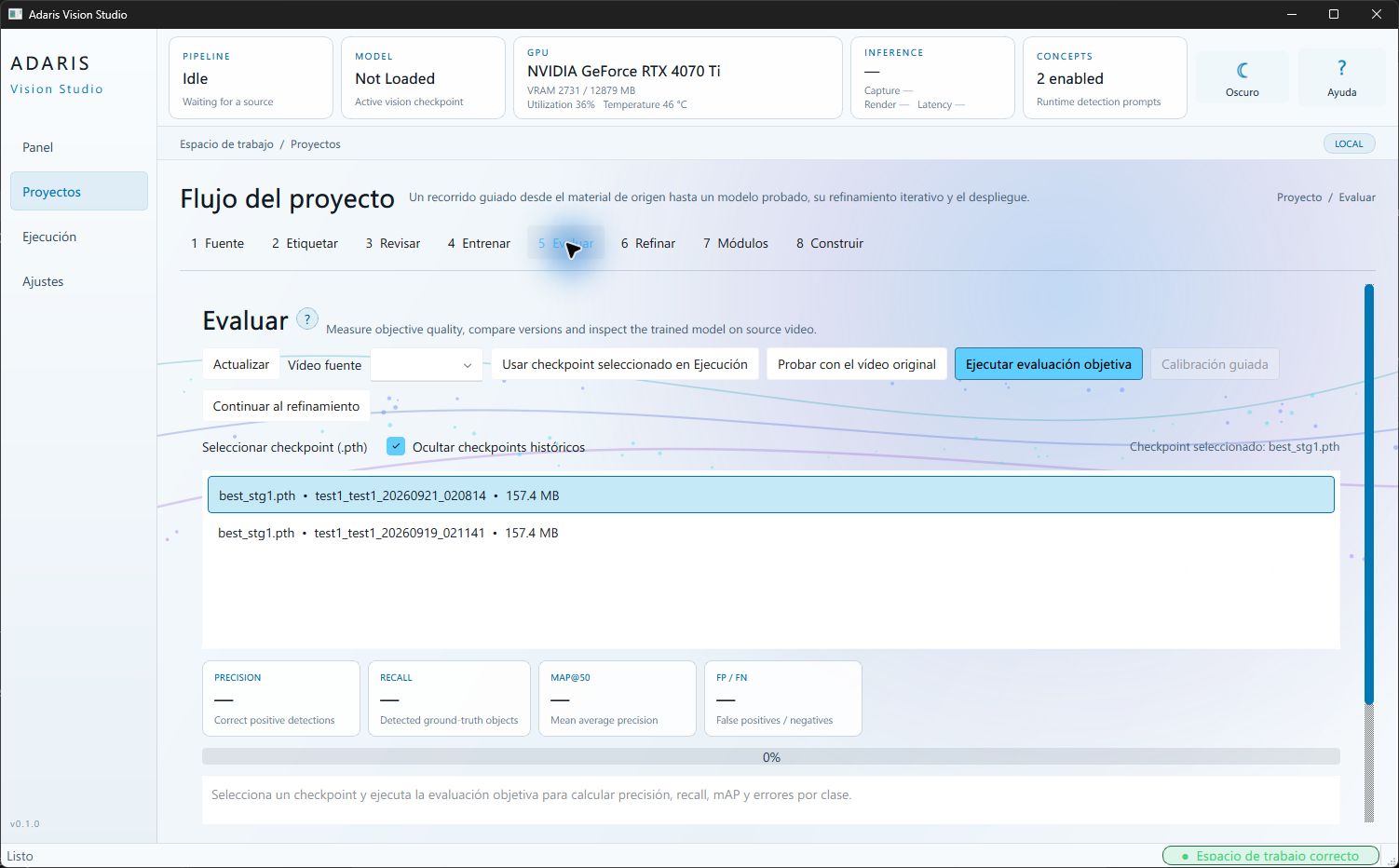The width and height of the screenshot is (1399, 868).
Task: Select checkpoint test1_test1_20260919_021141
Action: (x=771, y=533)
